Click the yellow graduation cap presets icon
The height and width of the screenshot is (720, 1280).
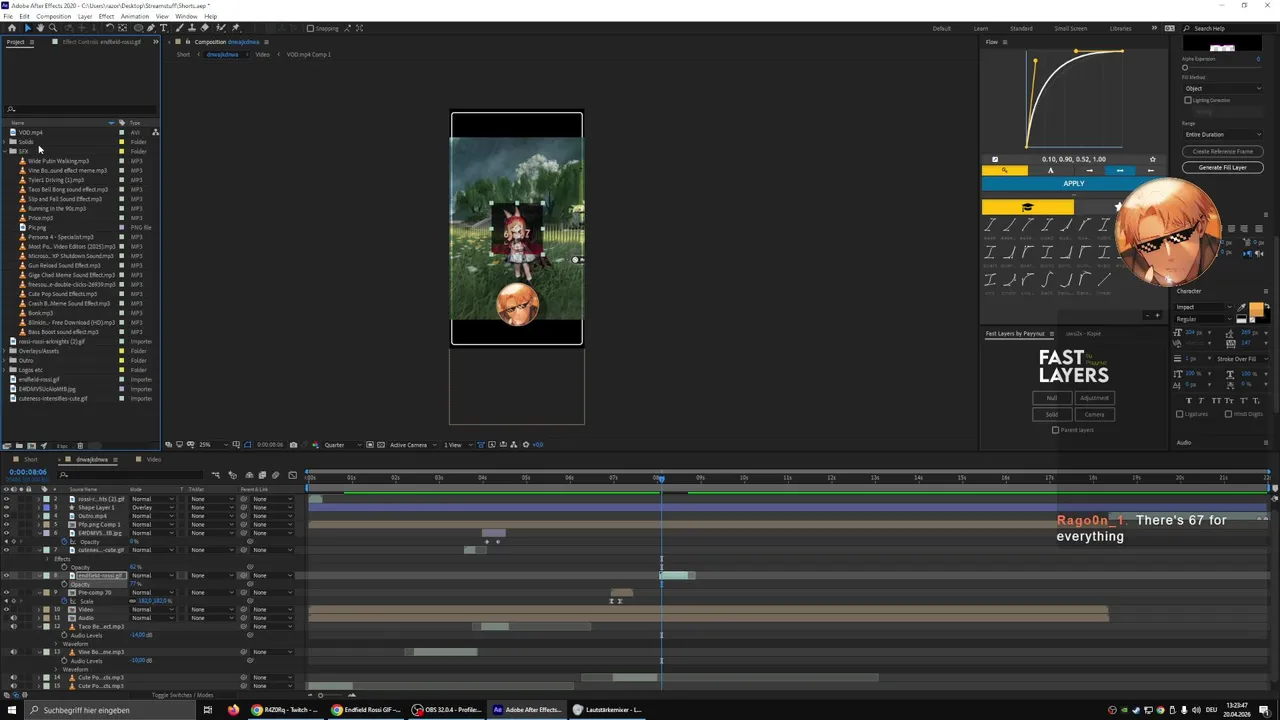click(x=1028, y=207)
